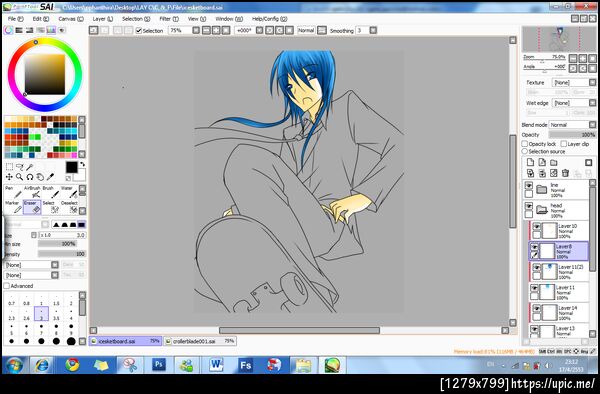Hide the line folder with eye icon

528,186
